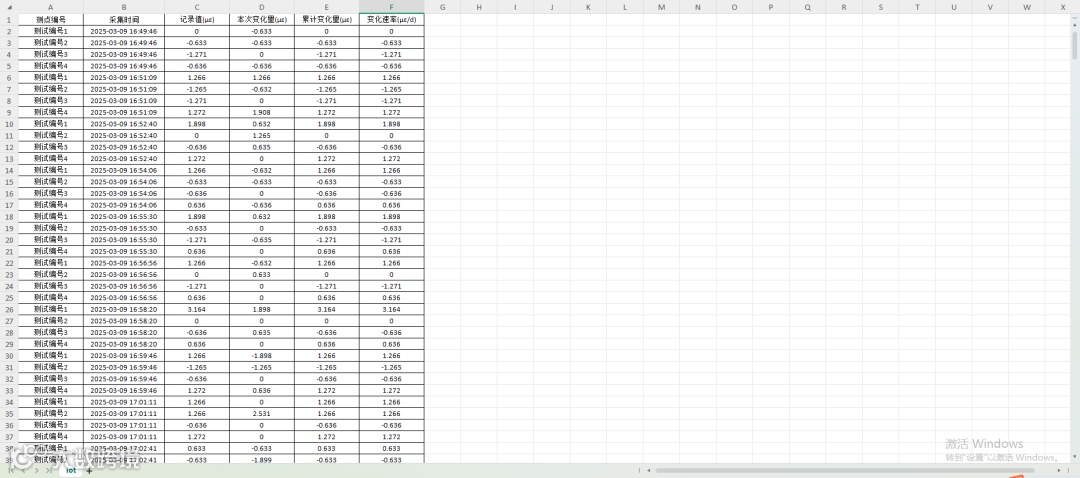Click 3.164 in the 累计变化量 column

click(x=326, y=309)
